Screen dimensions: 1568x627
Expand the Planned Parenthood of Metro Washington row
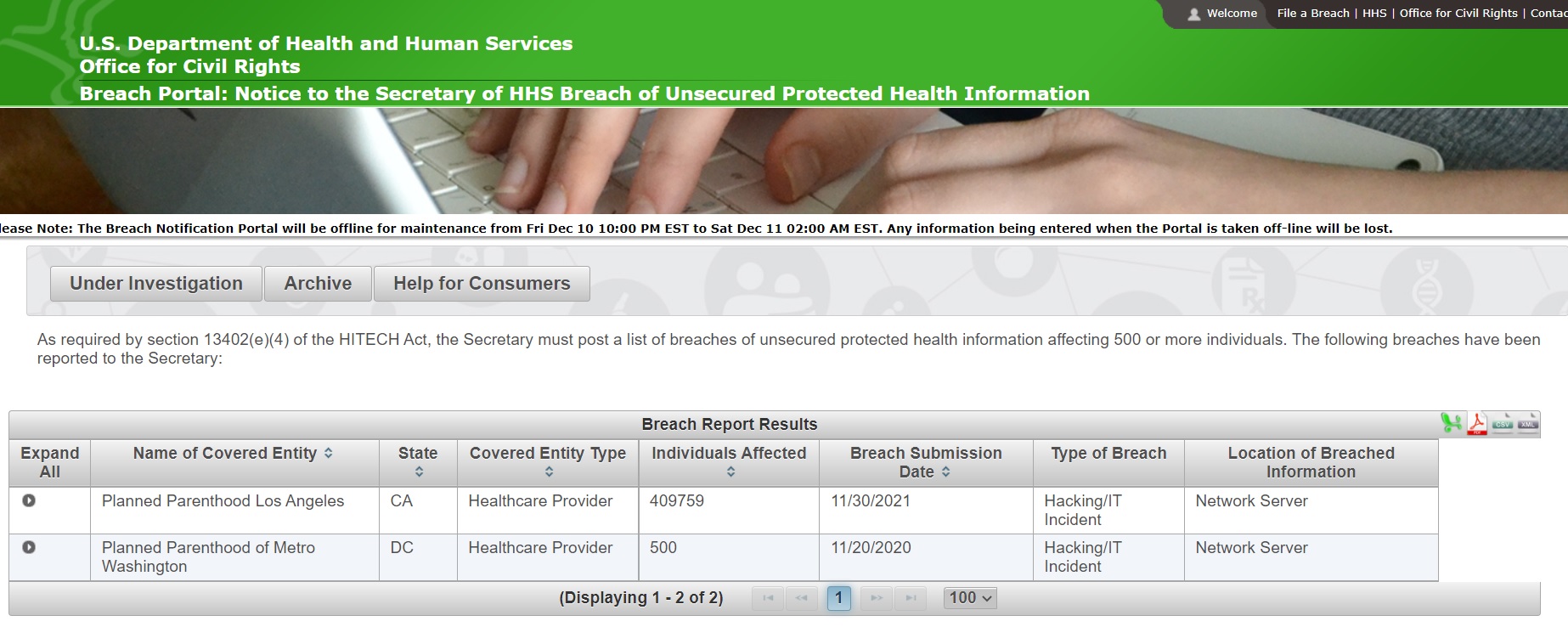[x=29, y=547]
